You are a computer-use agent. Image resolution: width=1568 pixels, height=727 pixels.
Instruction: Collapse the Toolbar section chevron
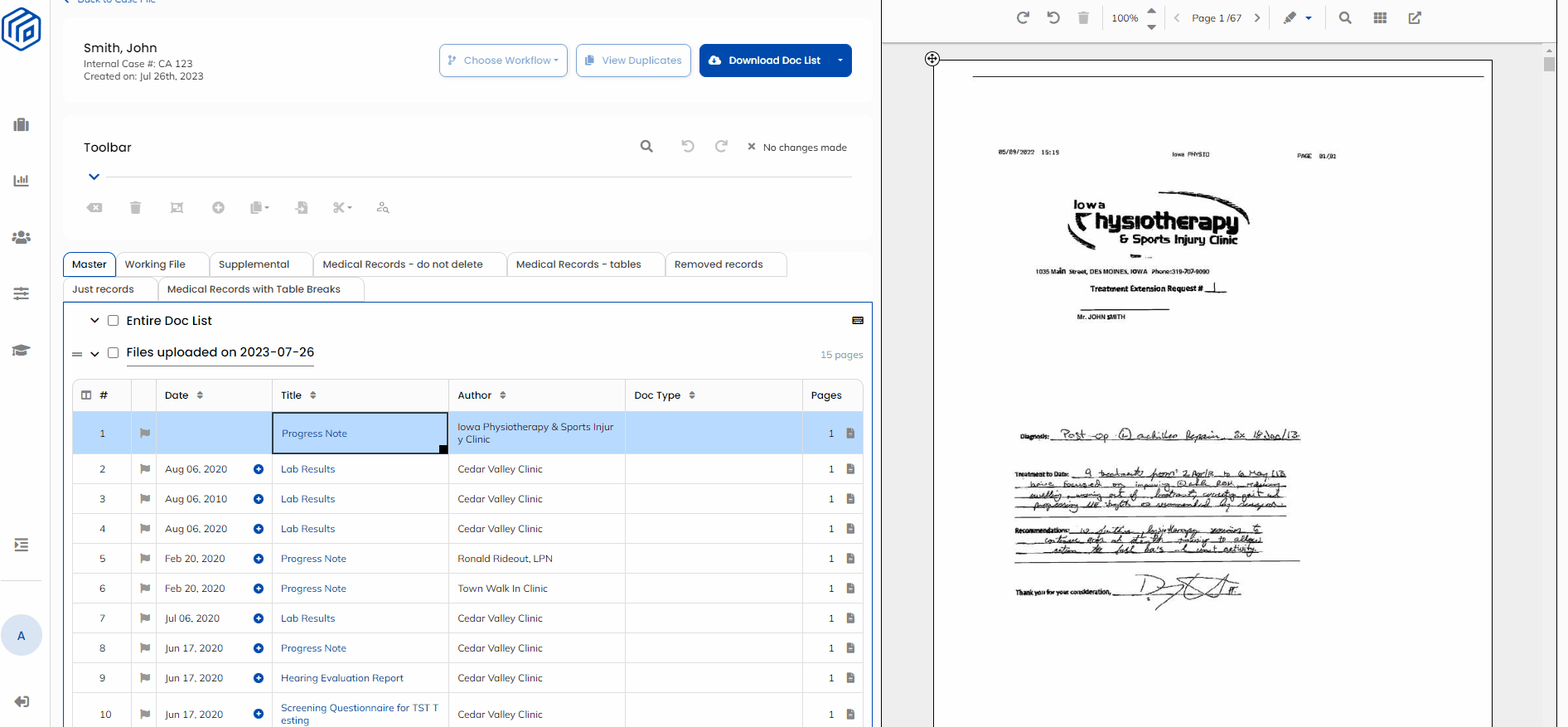[94, 177]
